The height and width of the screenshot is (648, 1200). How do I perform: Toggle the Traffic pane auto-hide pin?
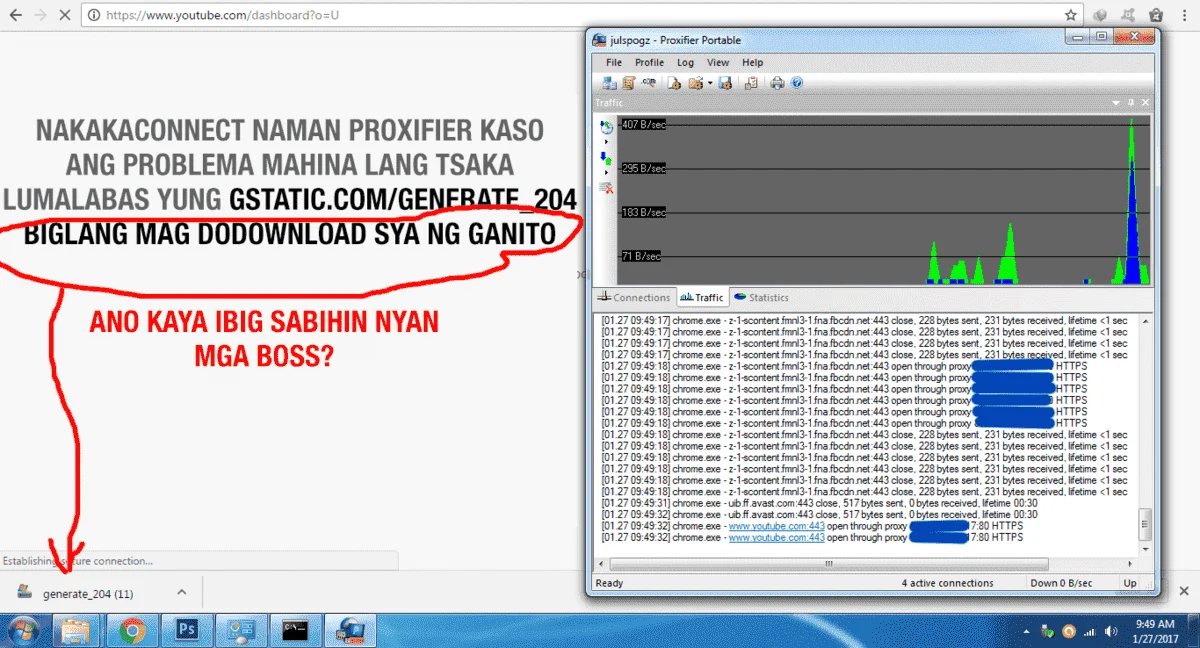1131,103
